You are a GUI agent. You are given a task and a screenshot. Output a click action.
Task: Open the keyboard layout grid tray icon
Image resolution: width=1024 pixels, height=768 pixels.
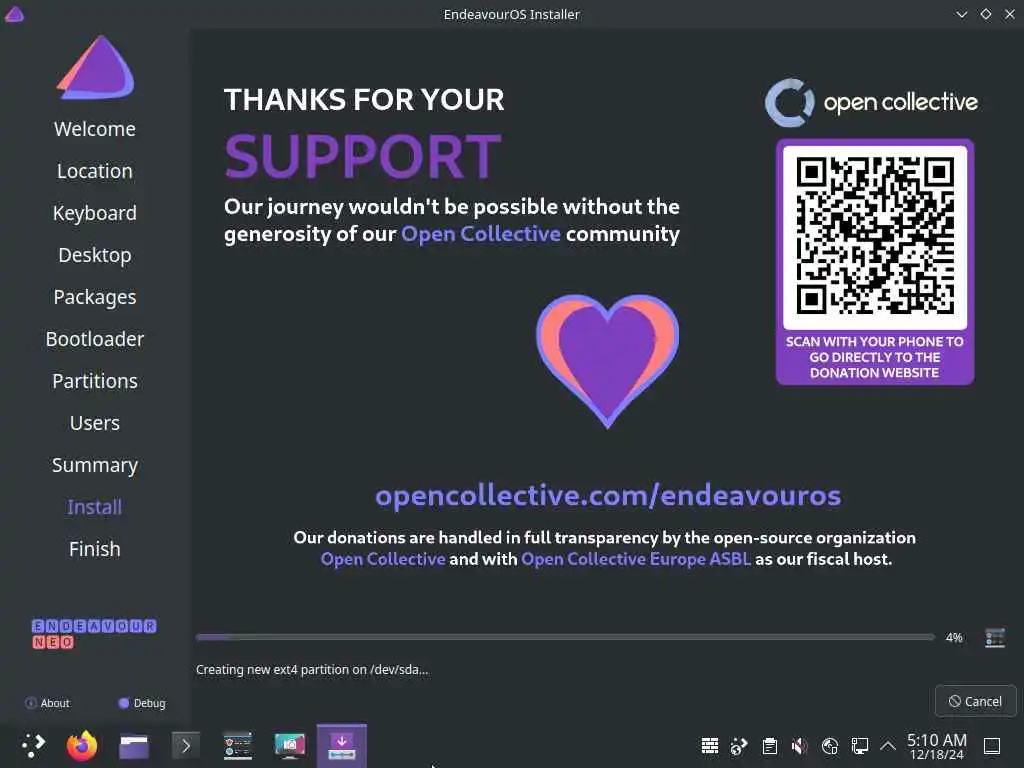coord(710,745)
